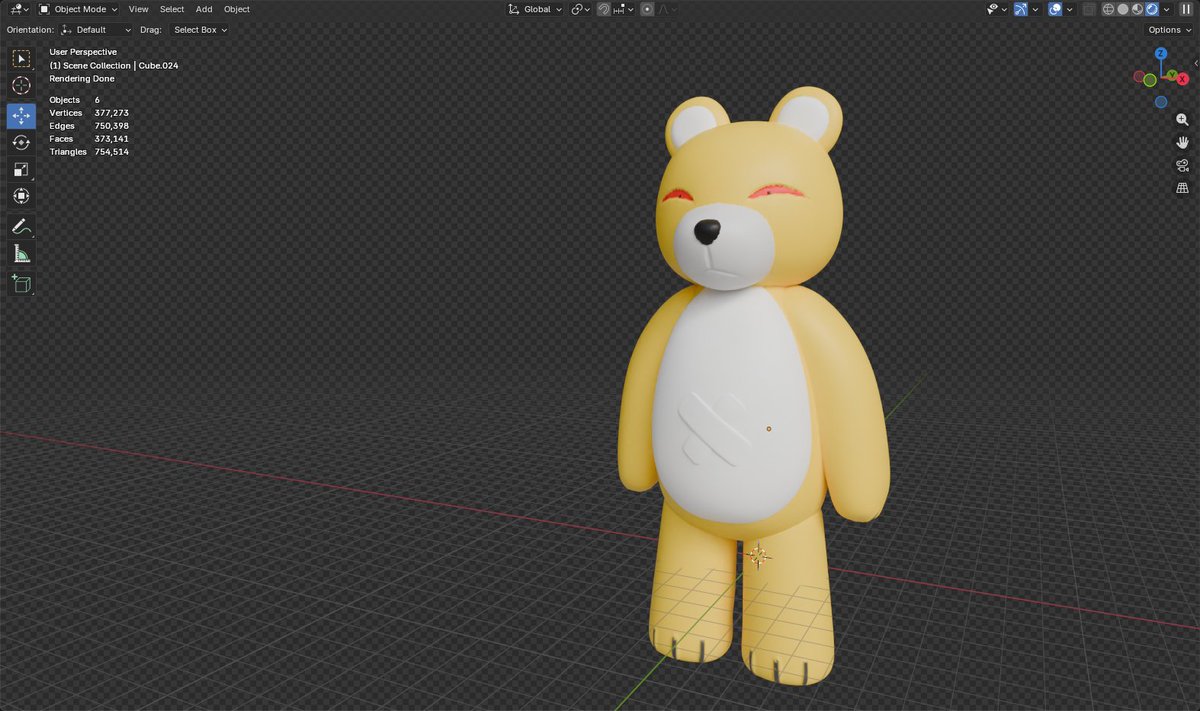Image resolution: width=1200 pixels, height=711 pixels.
Task: Open the Object Mode dropdown
Action: pos(77,9)
